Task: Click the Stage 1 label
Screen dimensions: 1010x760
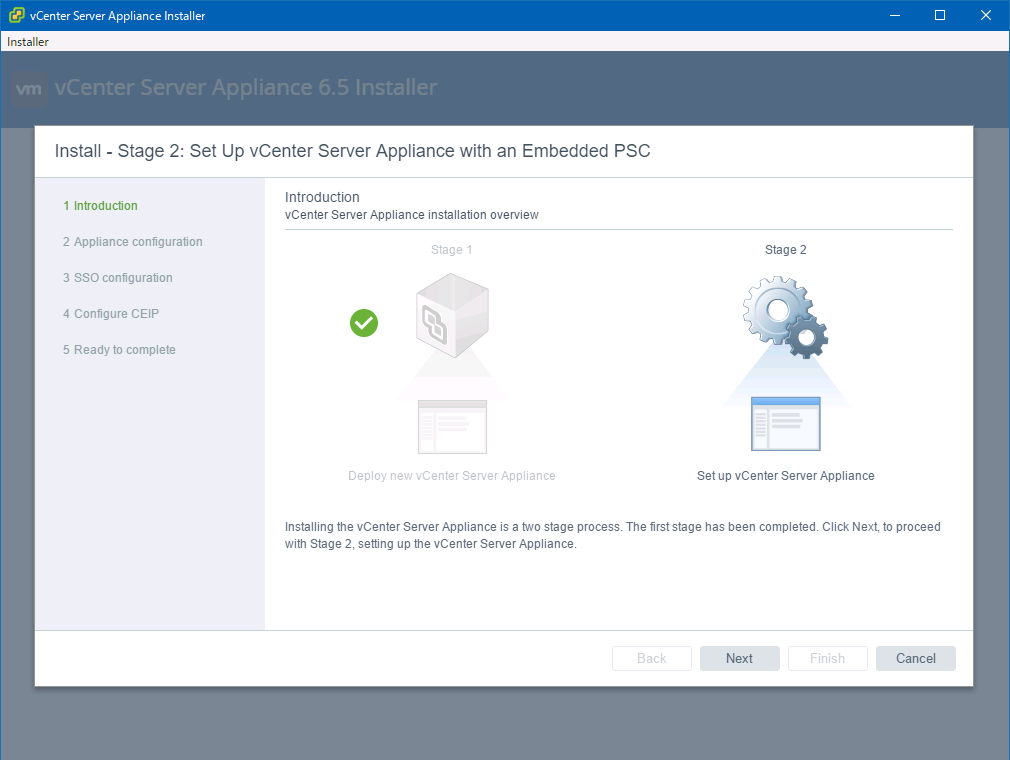Action: (452, 250)
